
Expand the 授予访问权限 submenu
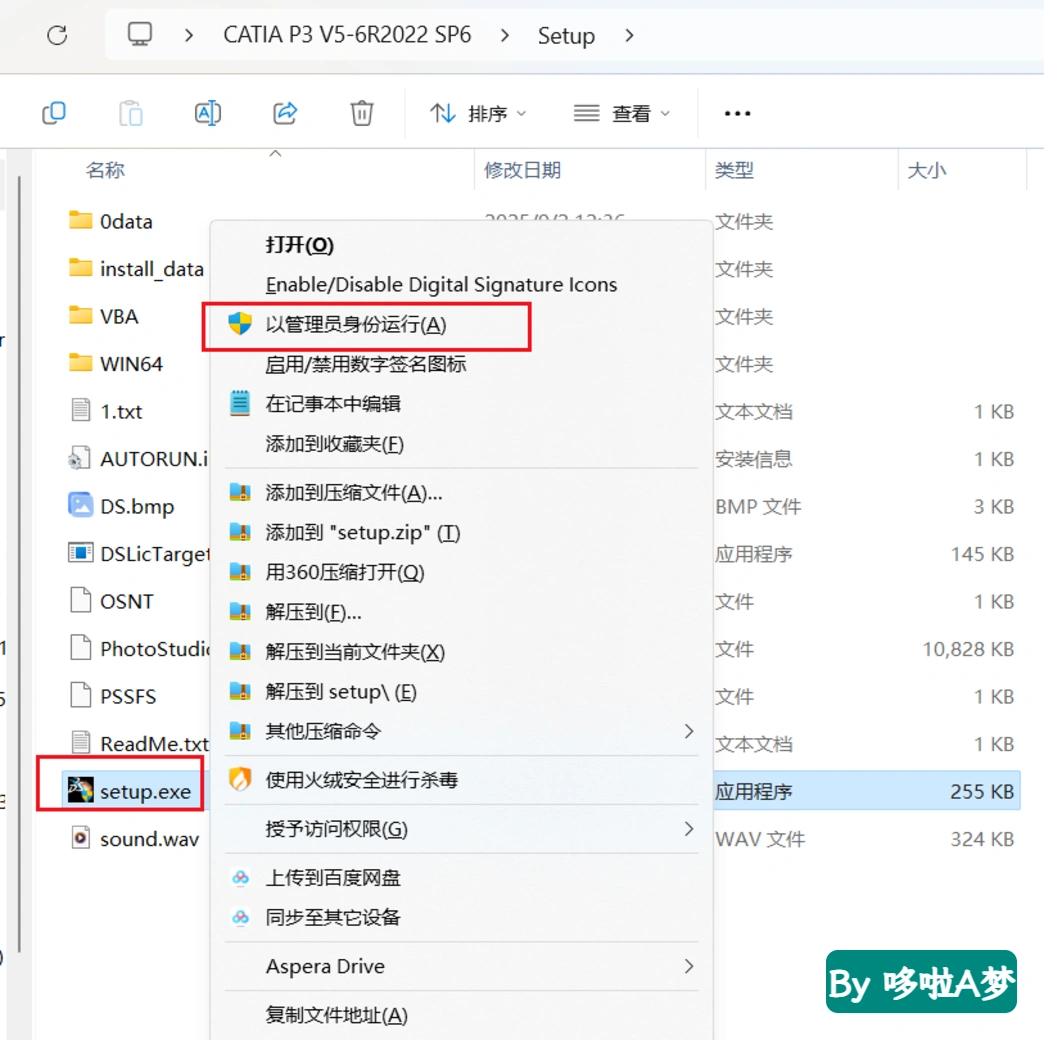click(461, 829)
